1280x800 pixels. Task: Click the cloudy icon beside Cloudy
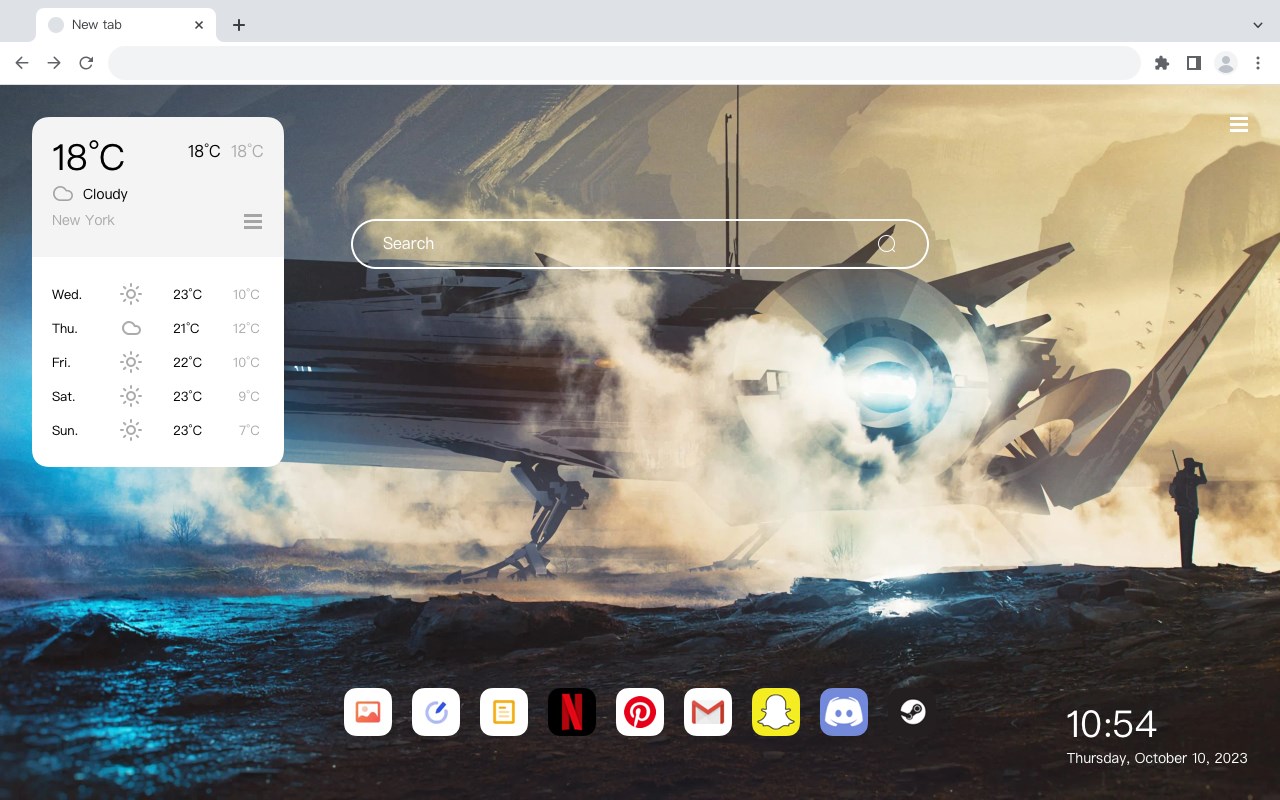point(63,194)
